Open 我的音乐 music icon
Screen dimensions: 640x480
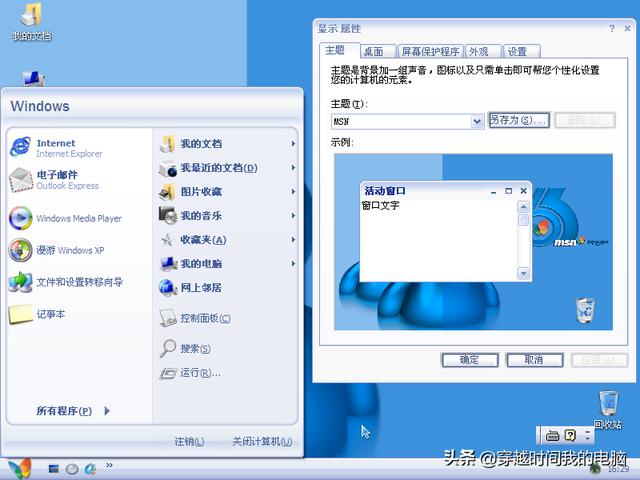point(167,216)
